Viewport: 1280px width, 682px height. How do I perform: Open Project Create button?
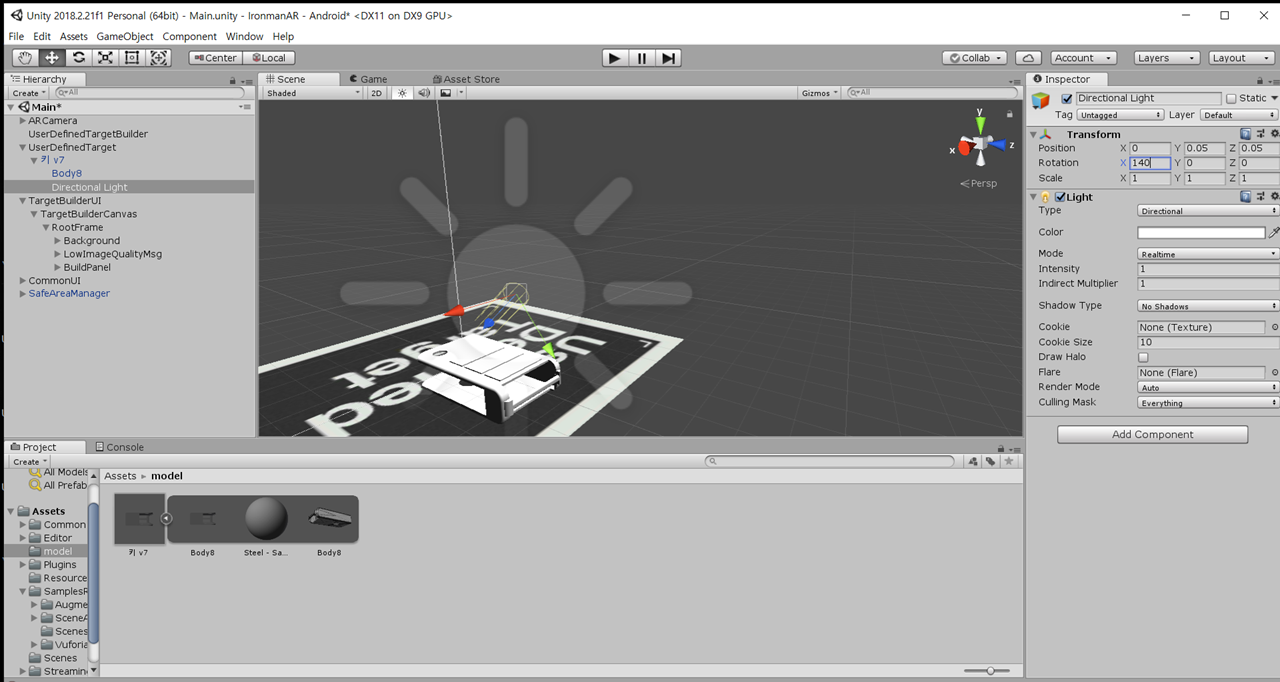28,462
